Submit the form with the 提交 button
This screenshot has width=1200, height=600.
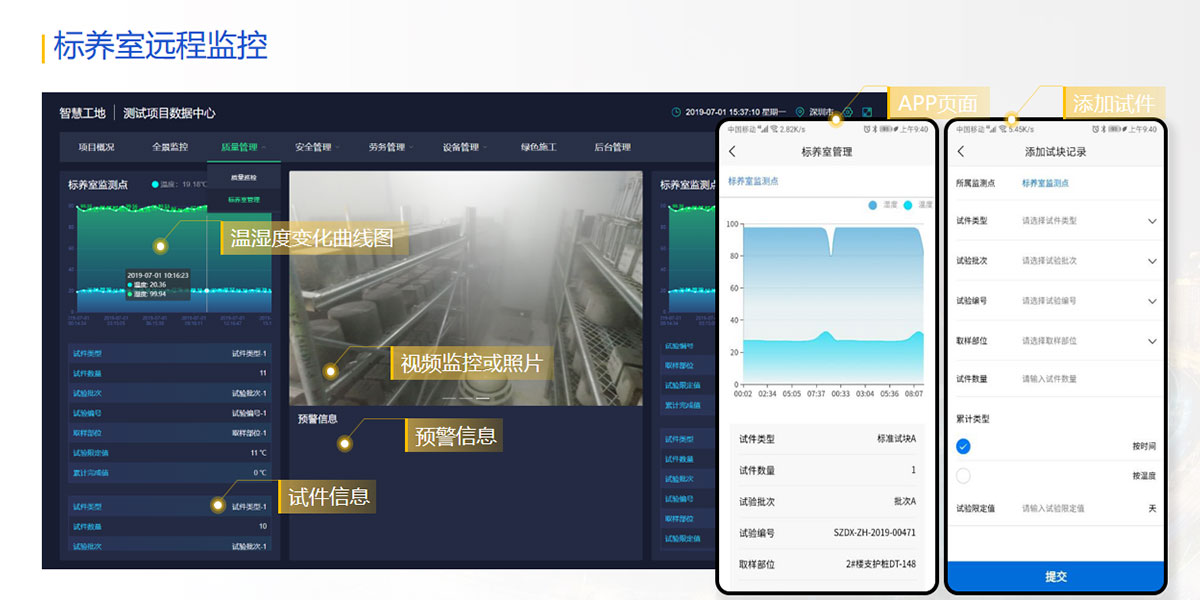1056,577
